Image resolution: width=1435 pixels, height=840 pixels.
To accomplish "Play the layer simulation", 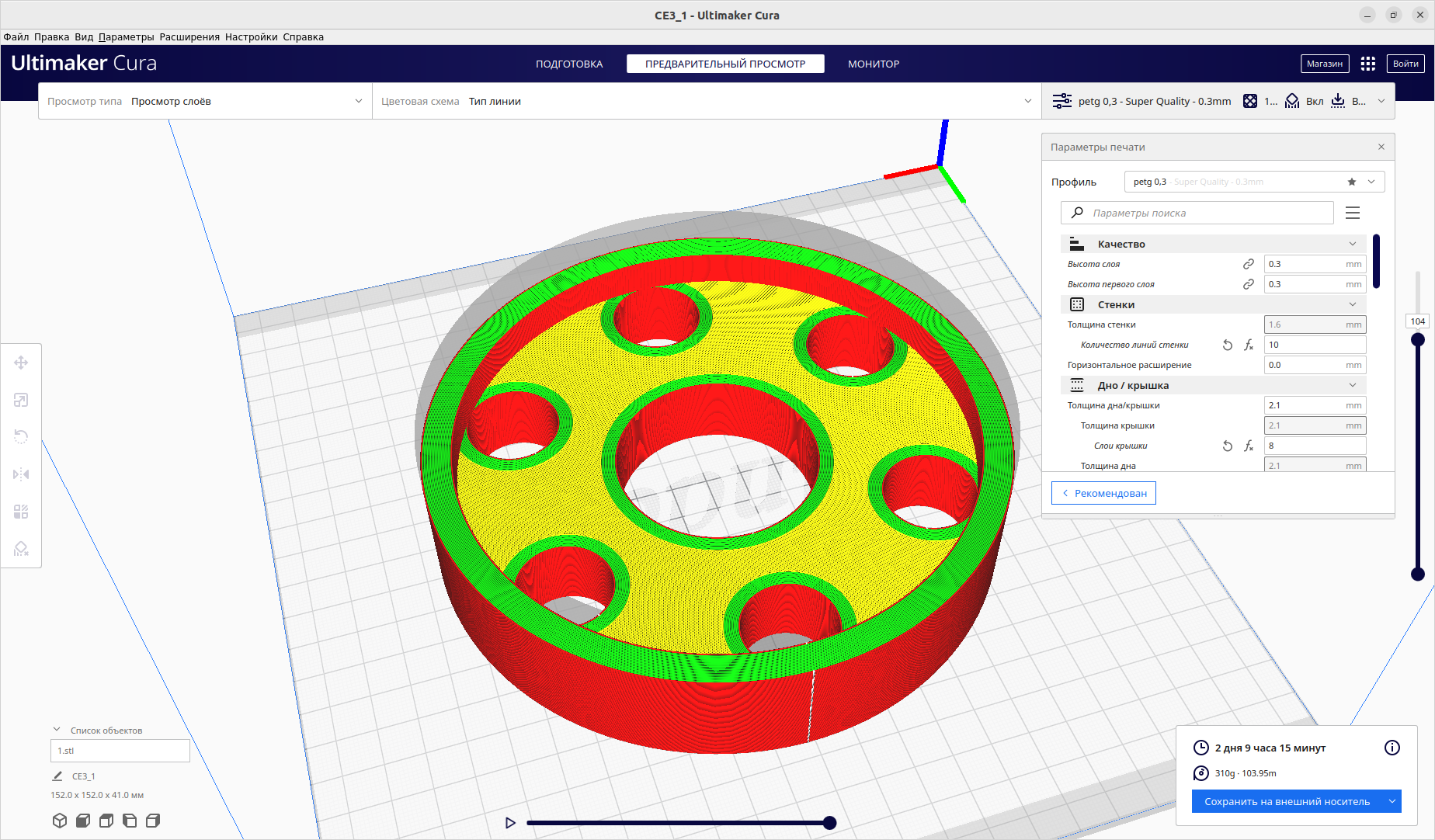I will pos(510,823).
